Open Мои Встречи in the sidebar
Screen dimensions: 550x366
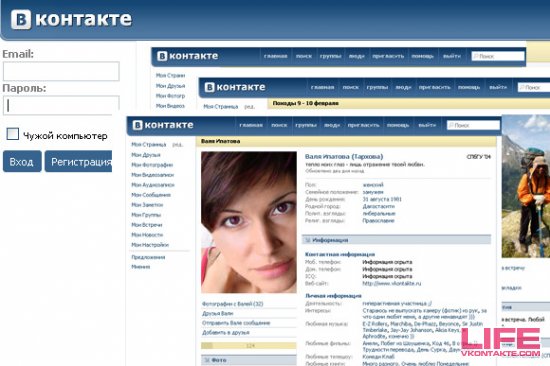tap(147, 225)
